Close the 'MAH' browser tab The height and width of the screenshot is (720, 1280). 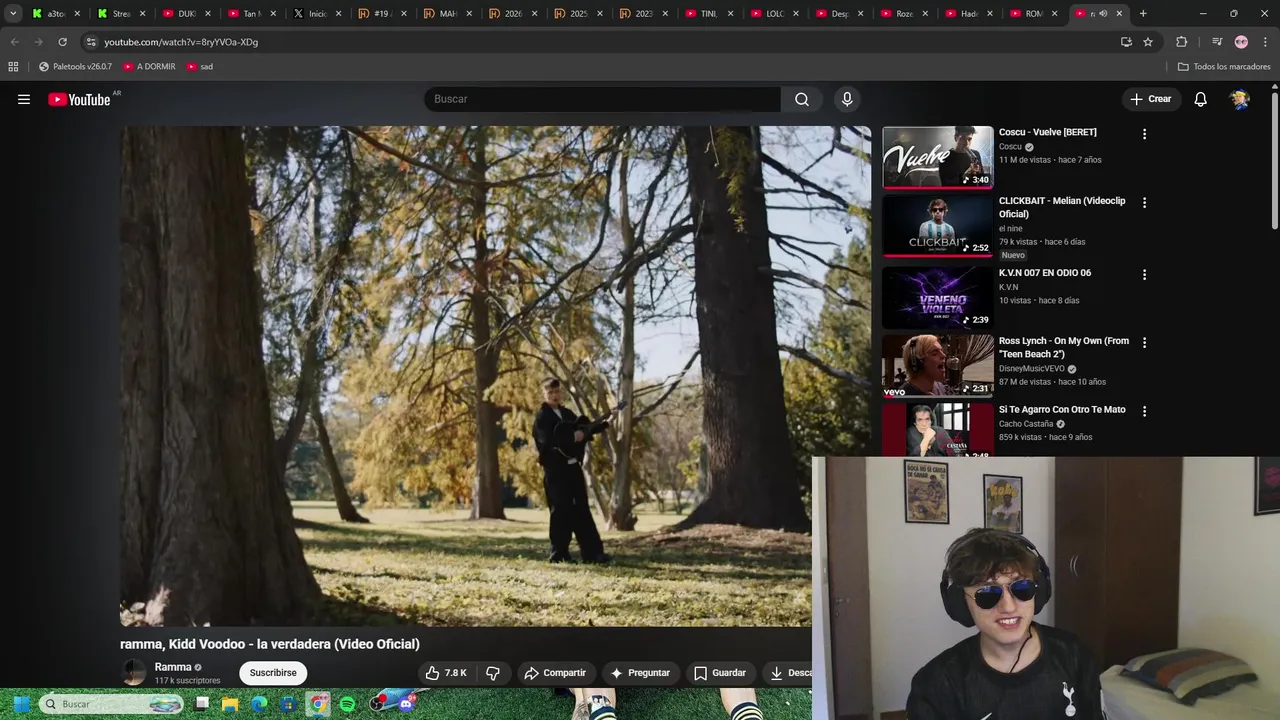(x=468, y=14)
